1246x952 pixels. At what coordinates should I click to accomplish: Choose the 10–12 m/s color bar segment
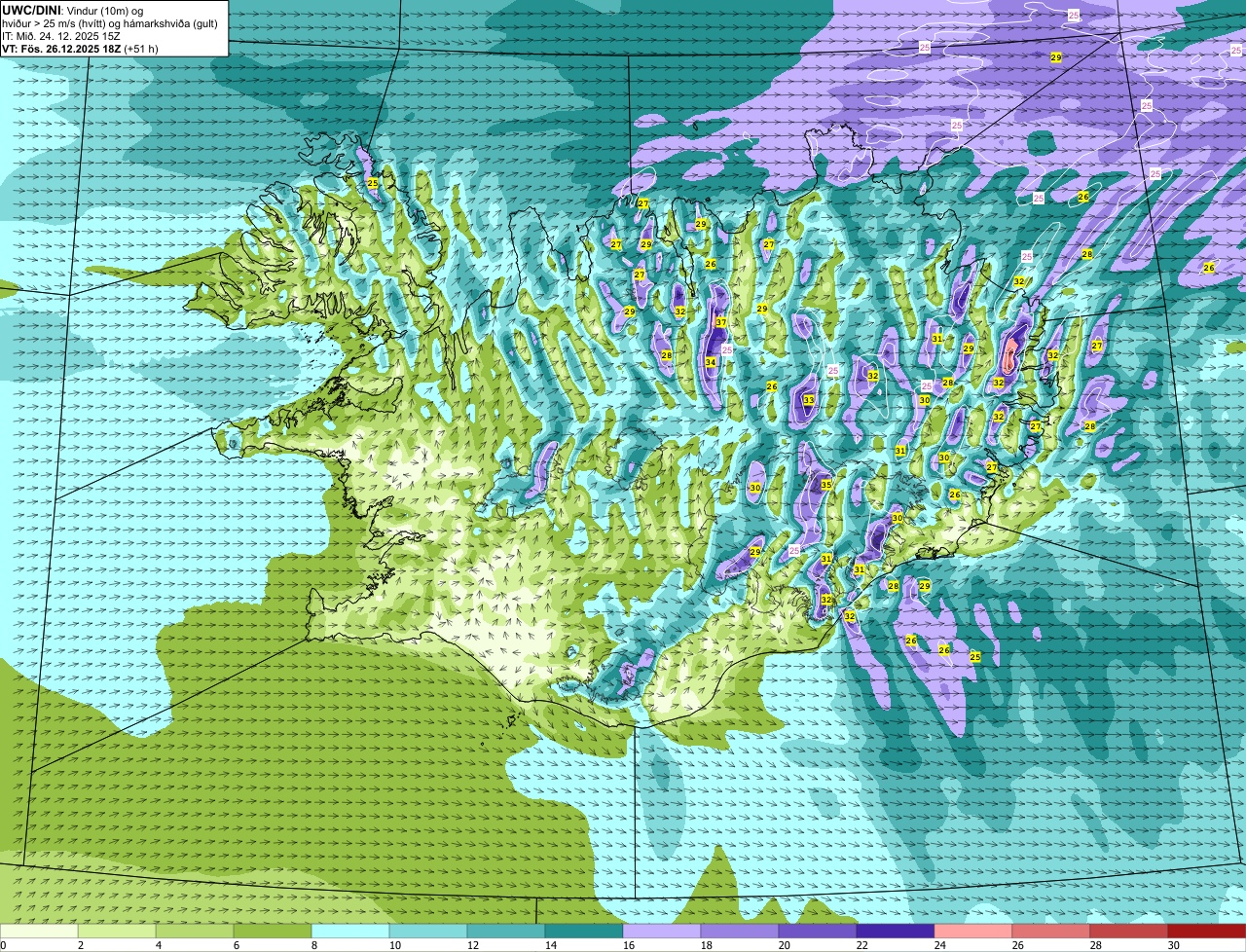coord(428,931)
